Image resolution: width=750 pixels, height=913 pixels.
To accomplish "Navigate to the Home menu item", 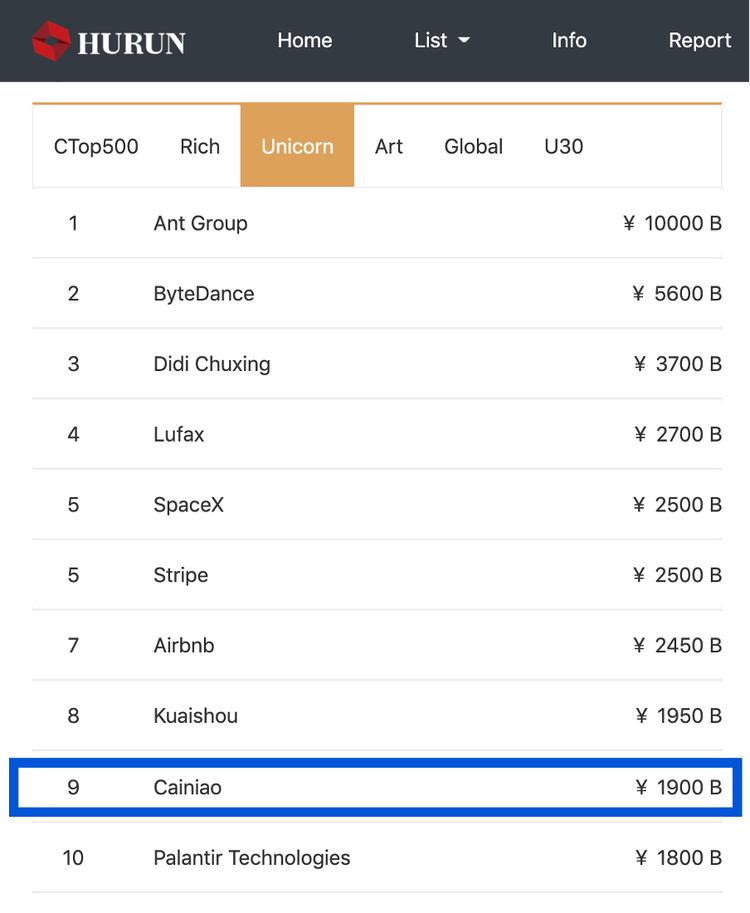I will point(304,40).
